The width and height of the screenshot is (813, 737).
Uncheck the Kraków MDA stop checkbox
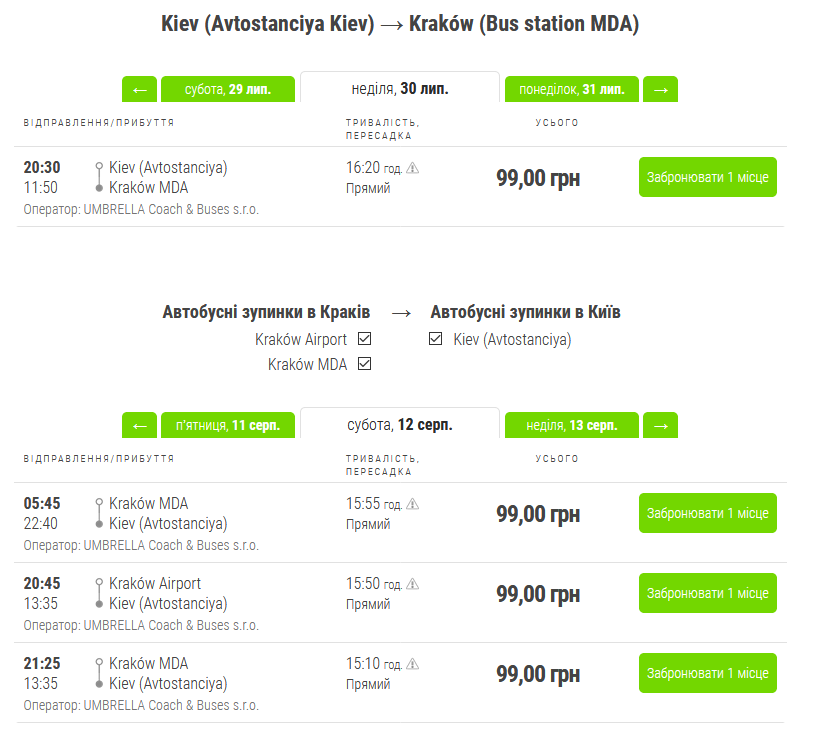point(365,364)
